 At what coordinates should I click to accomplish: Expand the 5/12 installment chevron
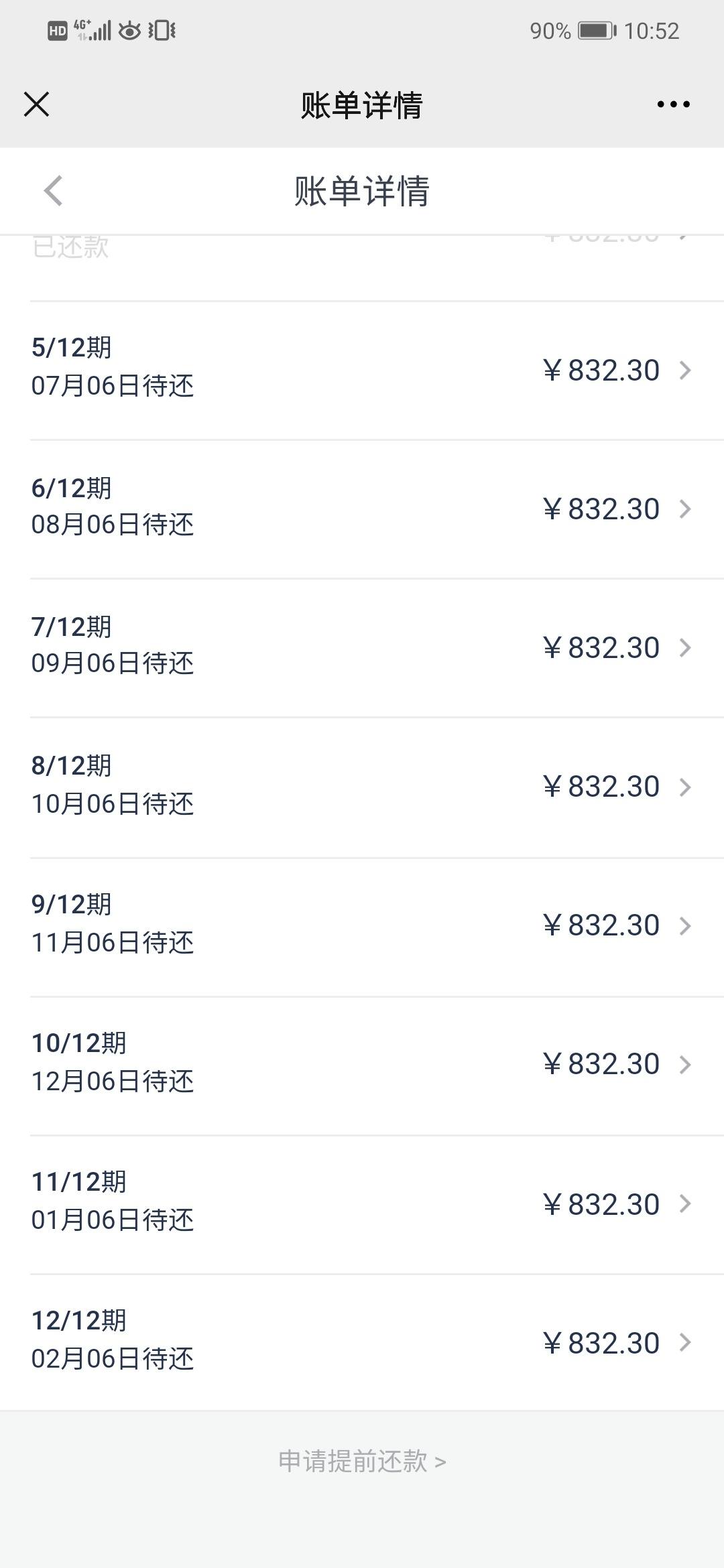point(685,371)
